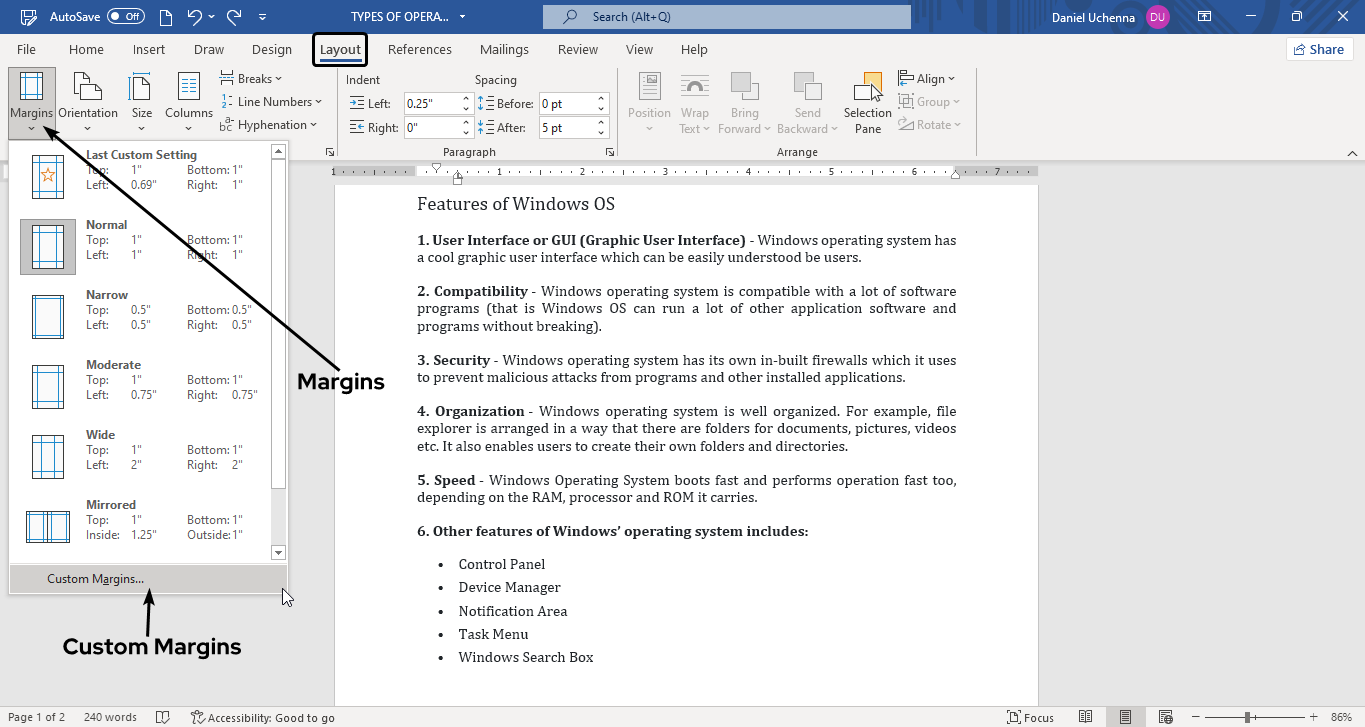
Task: Switch to the References tab
Action: coord(419,50)
